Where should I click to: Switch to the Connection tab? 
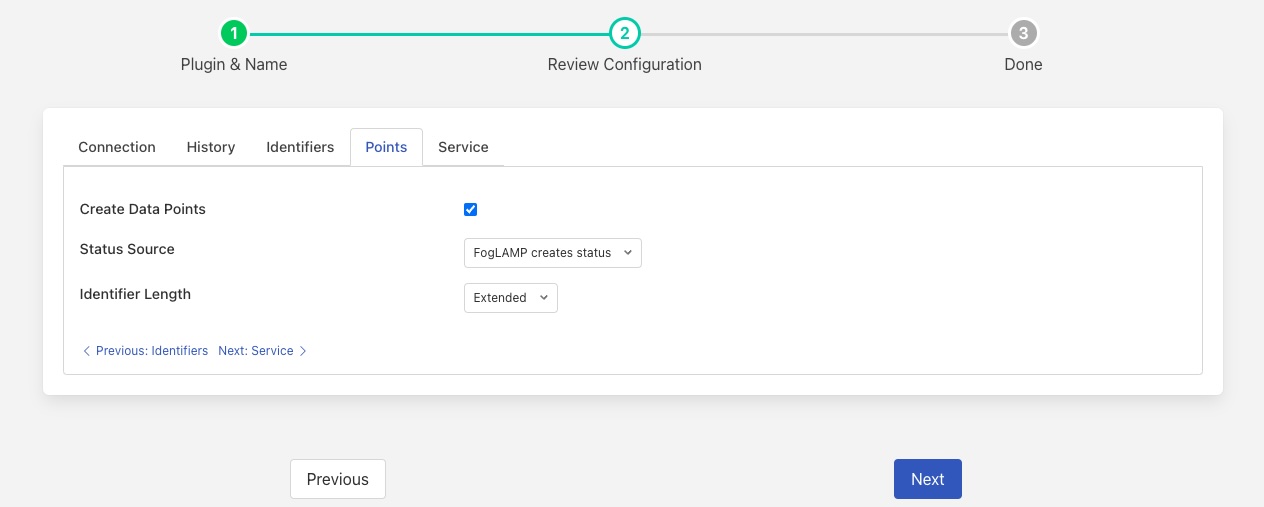coord(117,147)
